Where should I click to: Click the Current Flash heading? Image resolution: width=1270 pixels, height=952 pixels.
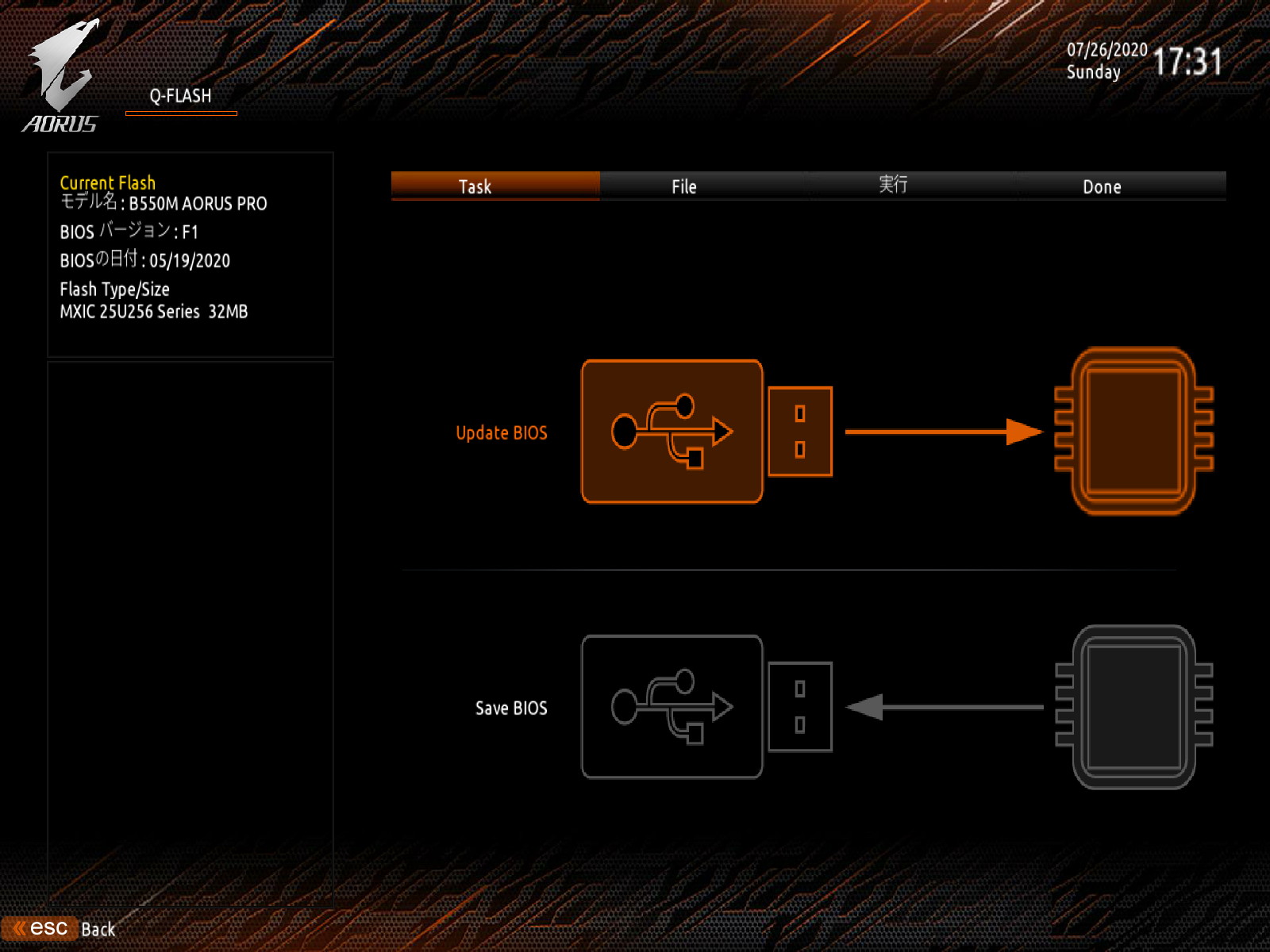click(x=108, y=182)
